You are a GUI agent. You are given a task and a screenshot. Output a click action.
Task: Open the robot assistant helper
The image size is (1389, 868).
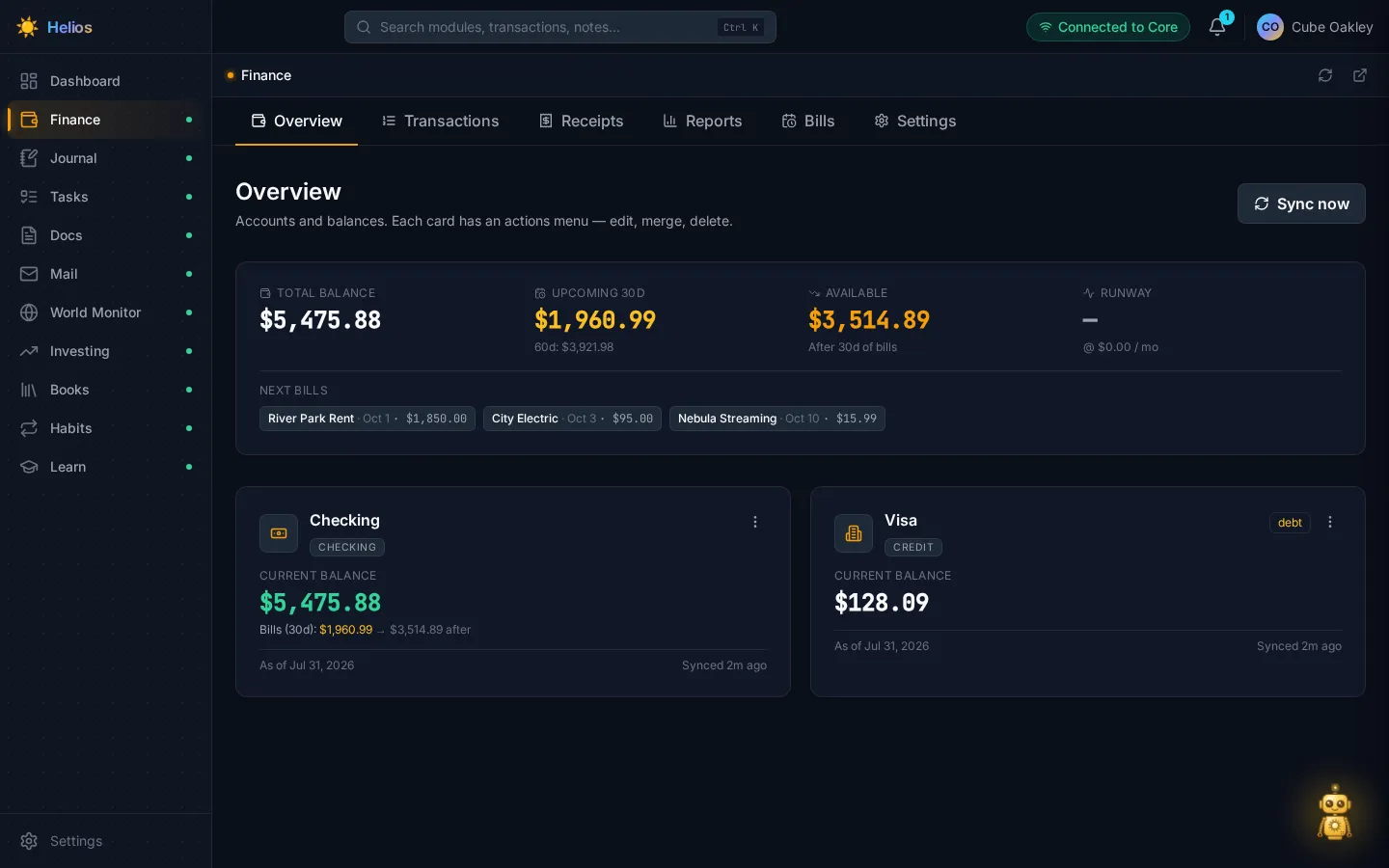[x=1335, y=812]
